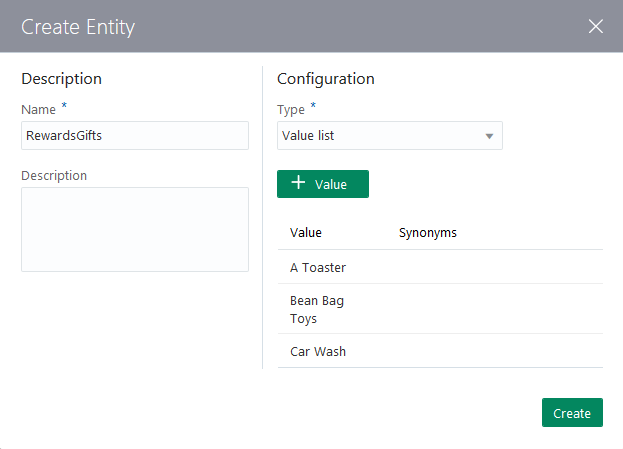Click the Configuration section heading
The image size is (623, 449).
point(326,79)
